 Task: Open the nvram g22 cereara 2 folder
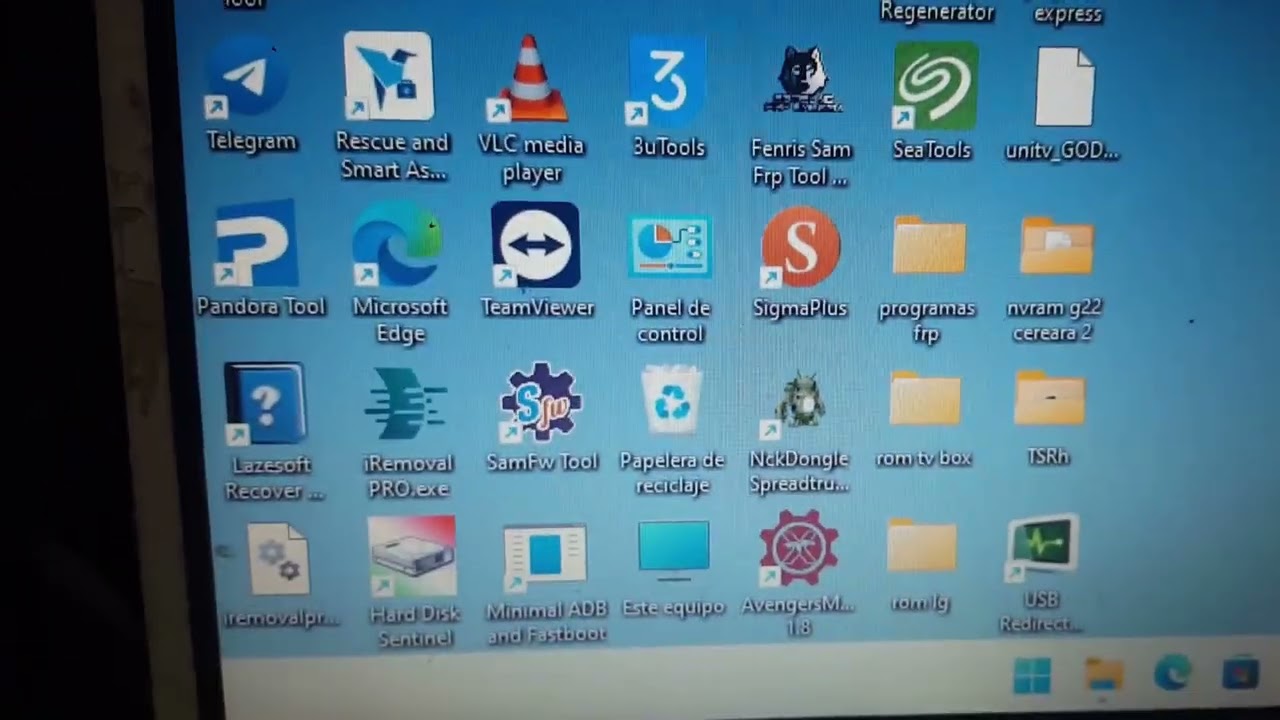(1057, 246)
